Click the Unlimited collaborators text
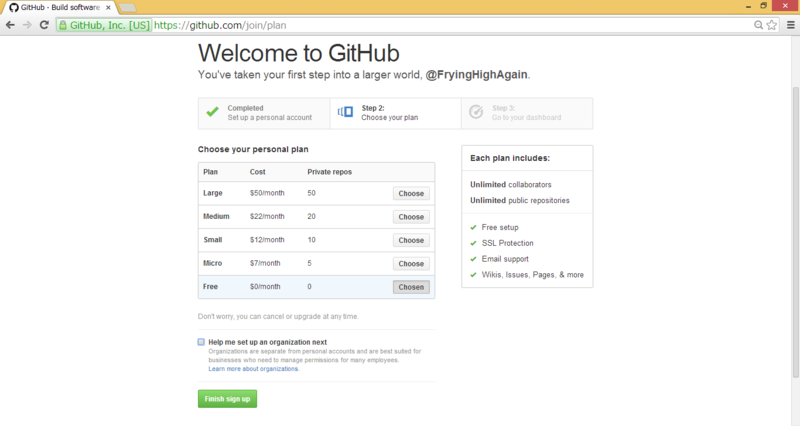Viewport: 800px width, 426px height. [511, 185]
